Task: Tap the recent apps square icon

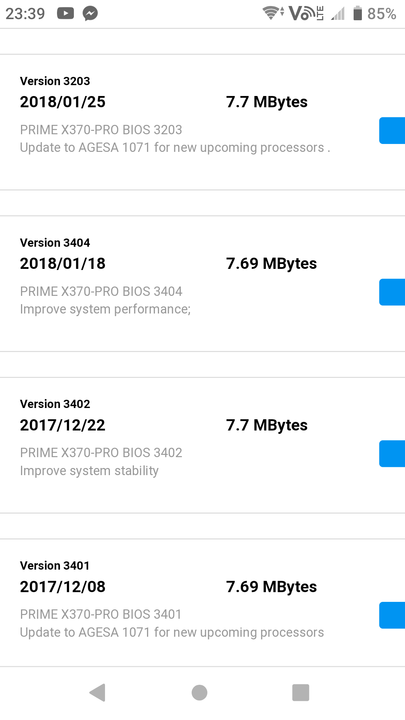Action: coord(301,692)
